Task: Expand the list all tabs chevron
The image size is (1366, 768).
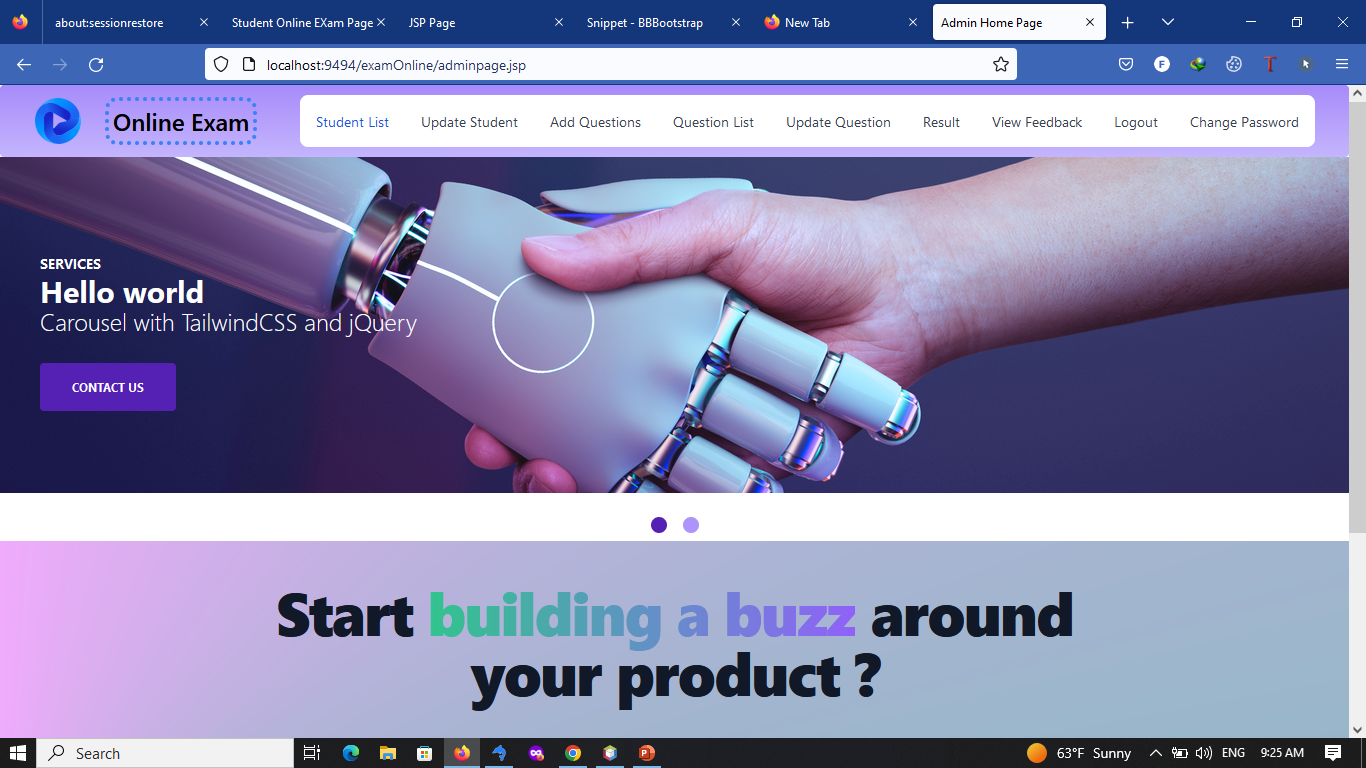Action: (x=1167, y=22)
